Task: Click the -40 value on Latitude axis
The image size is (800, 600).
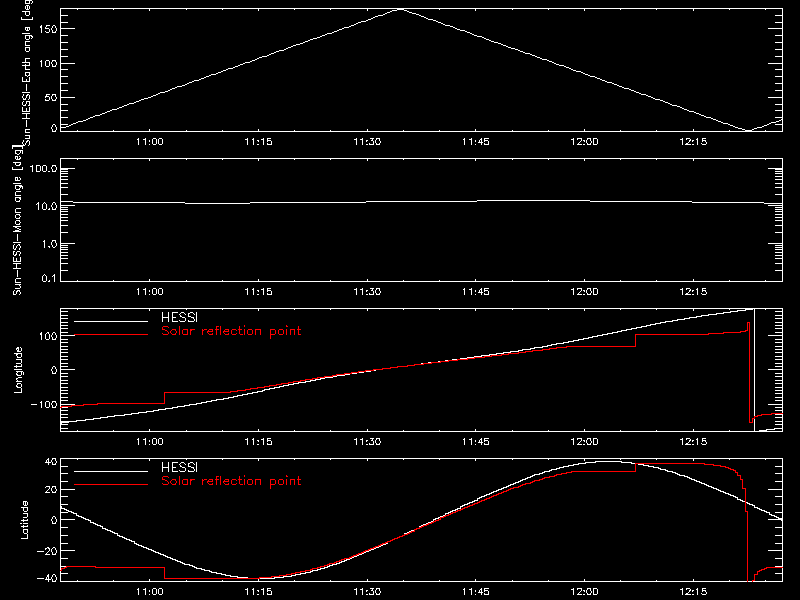Action: tap(47, 579)
